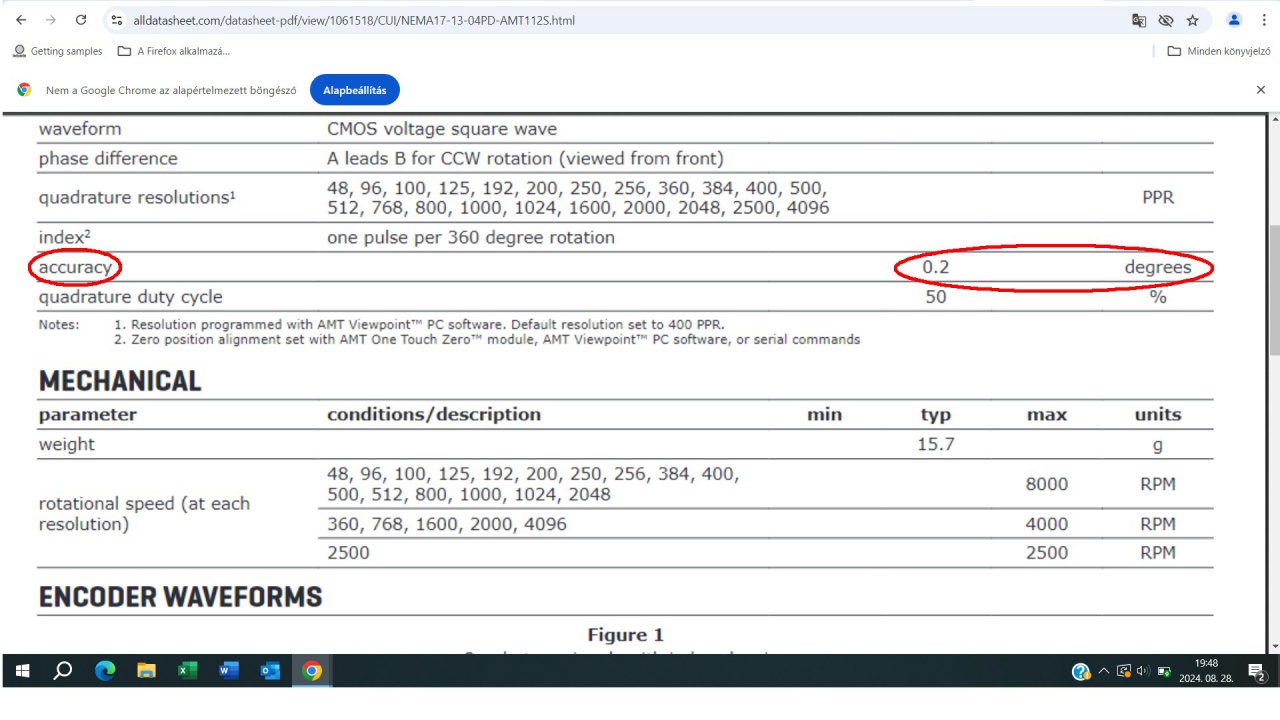
Task: Open the 'Minden könyvjelző' bookmarks folder
Action: click(x=1218, y=51)
